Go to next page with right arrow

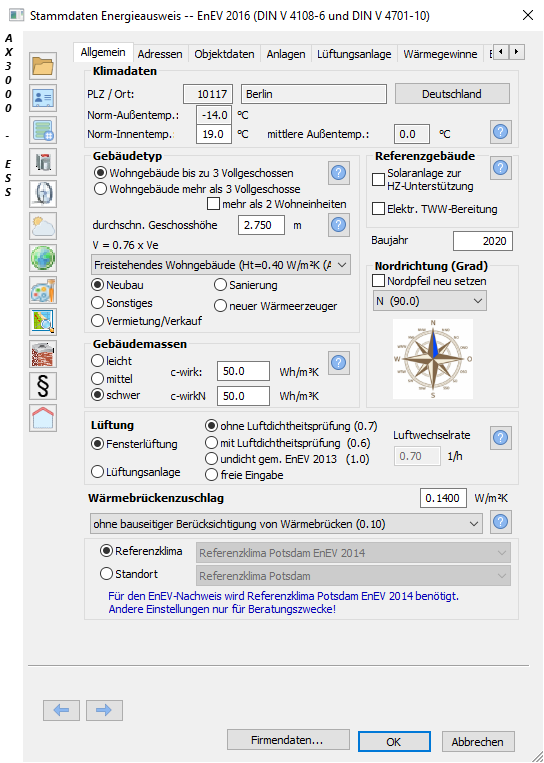104,710
